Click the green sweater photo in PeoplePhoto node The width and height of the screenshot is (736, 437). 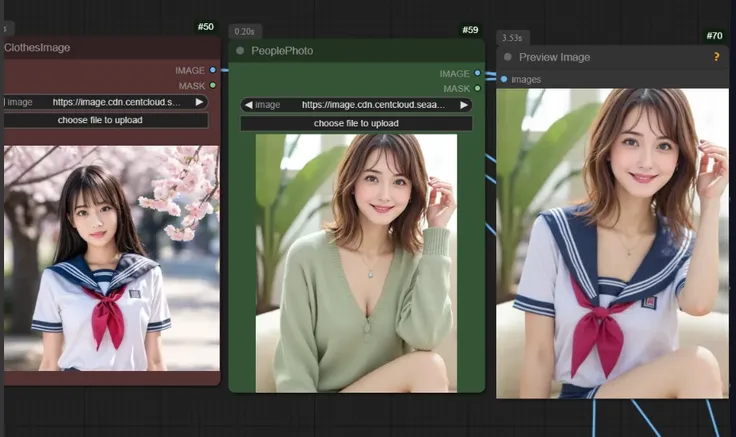click(356, 262)
